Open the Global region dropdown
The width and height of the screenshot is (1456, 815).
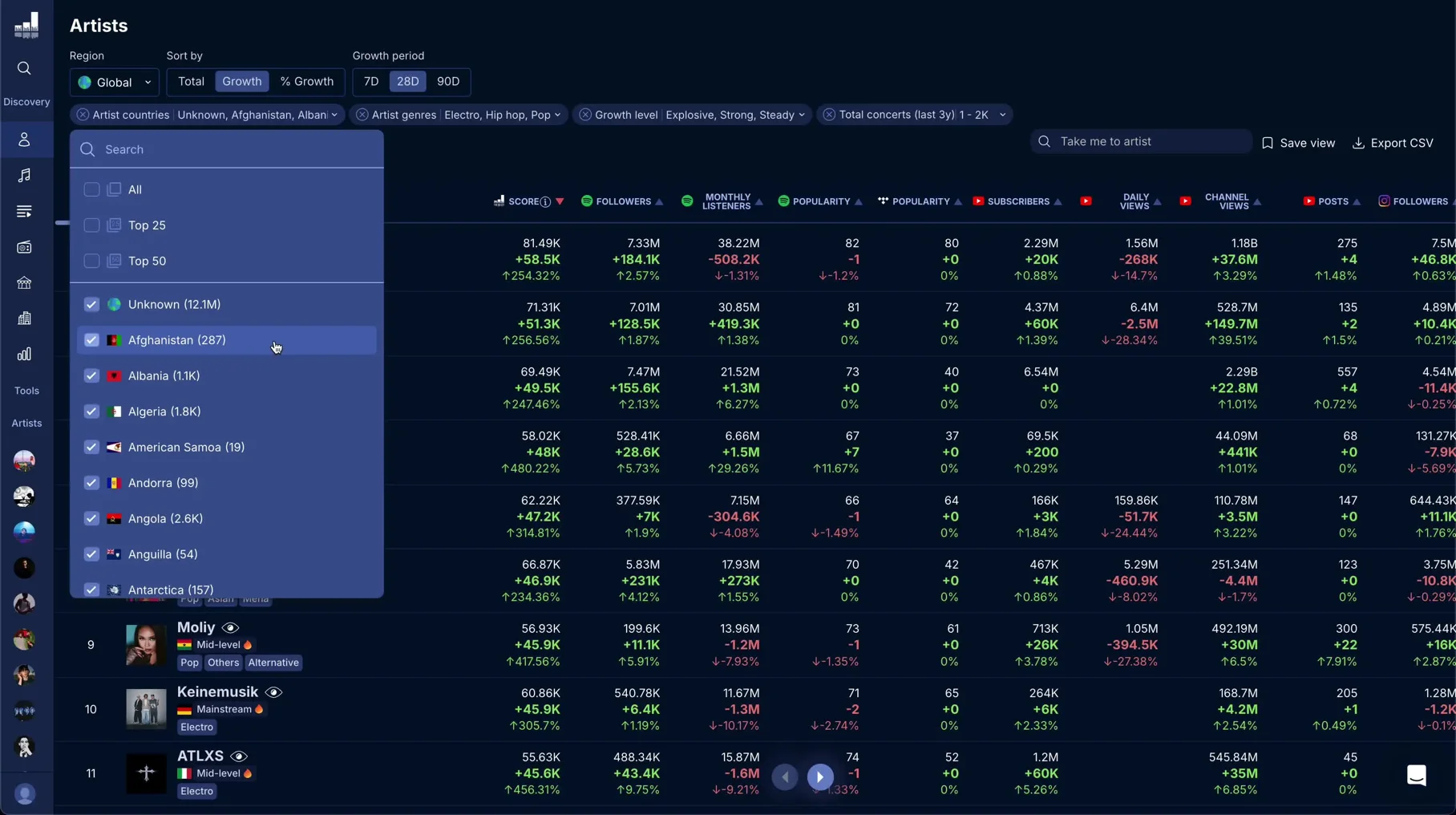pos(115,82)
